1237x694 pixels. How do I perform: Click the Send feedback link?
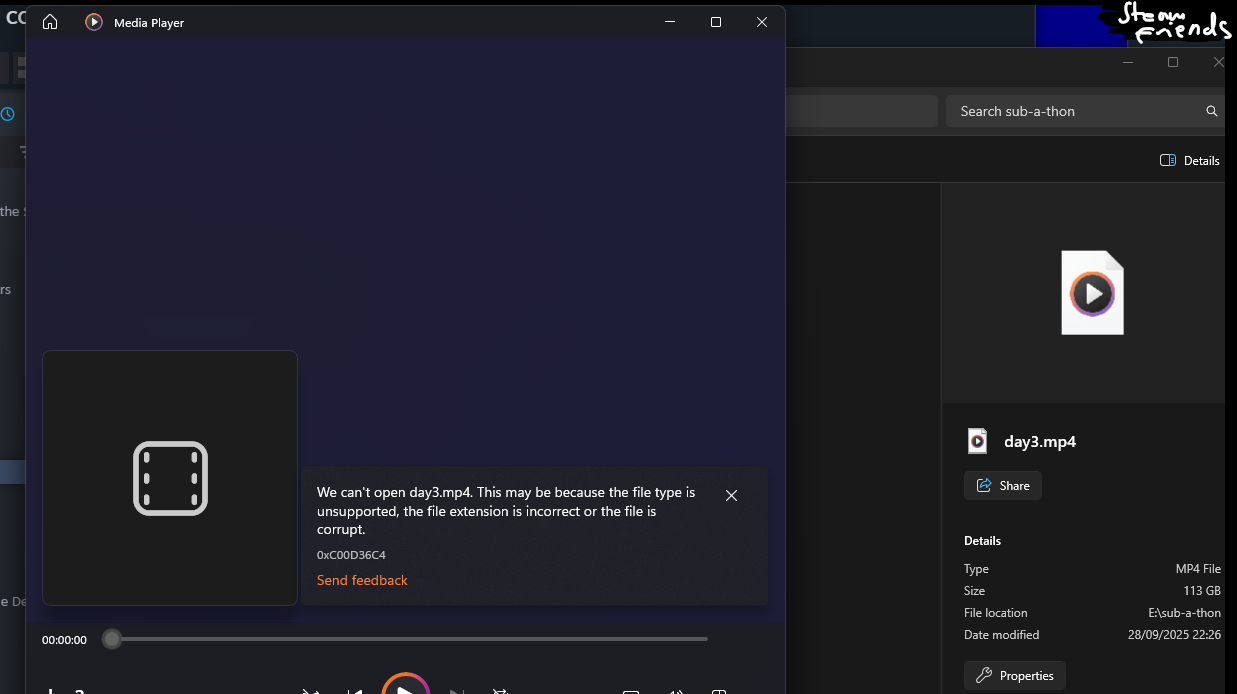click(x=362, y=580)
